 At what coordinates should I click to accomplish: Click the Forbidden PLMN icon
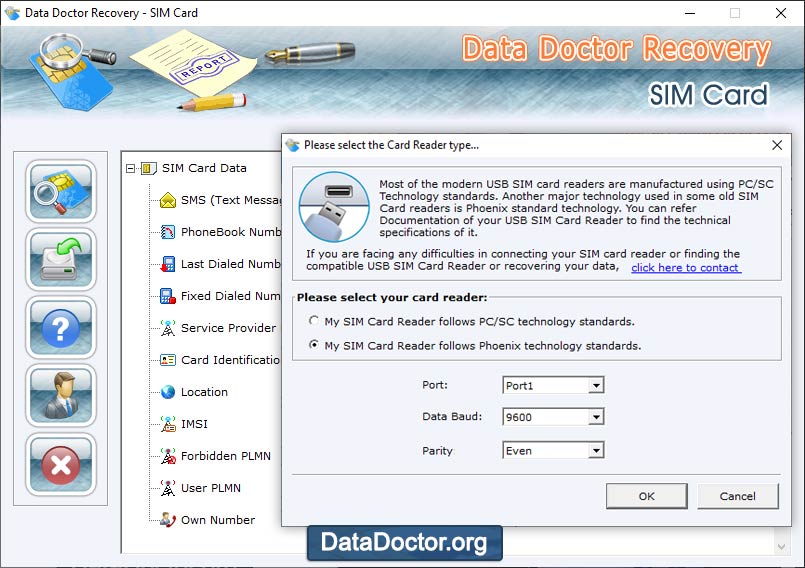pos(168,456)
